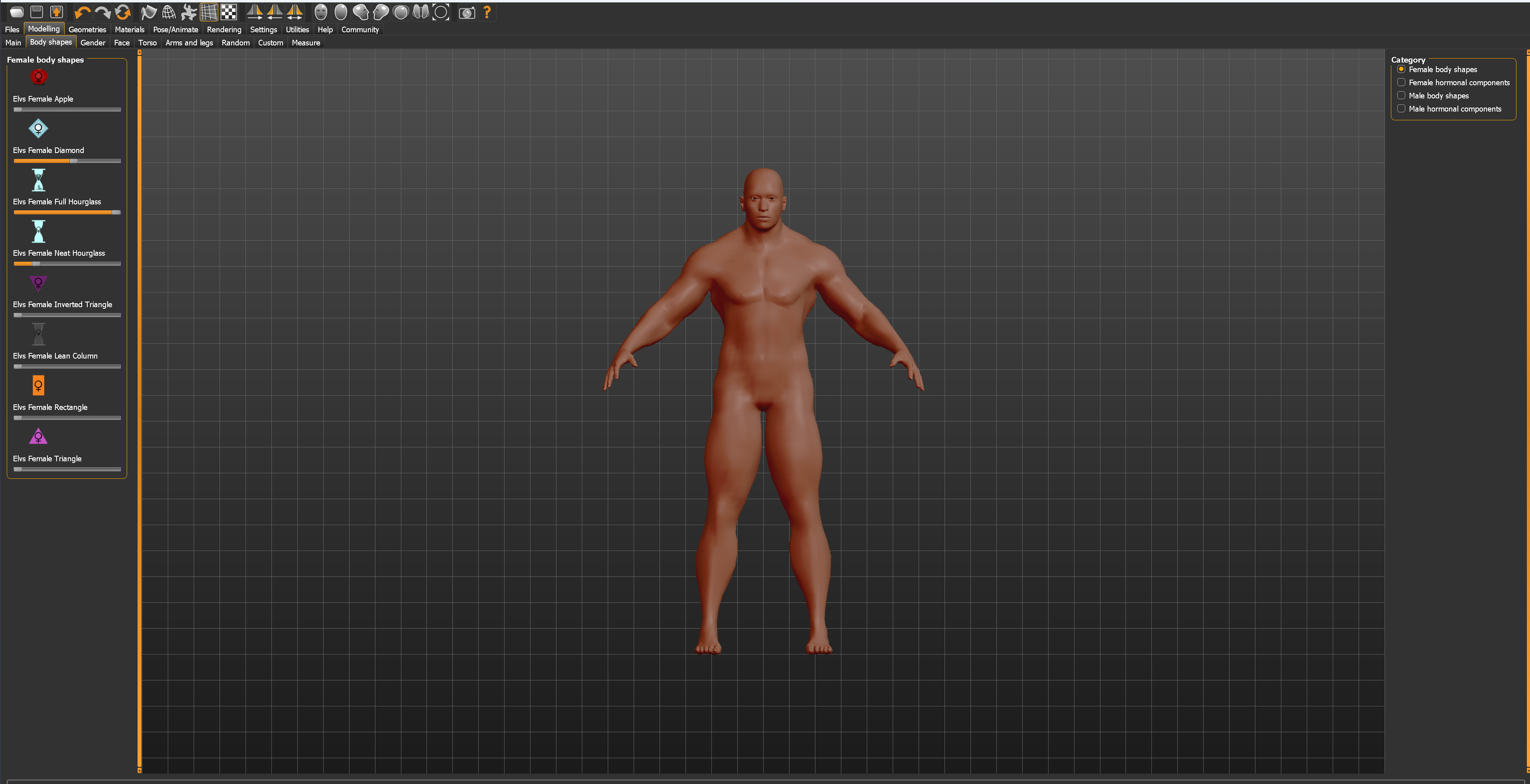This screenshot has width=1530, height=784.
Task: Toggle the wireframe mesh view icon
Action: pyautogui.click(x=169, y=12)
